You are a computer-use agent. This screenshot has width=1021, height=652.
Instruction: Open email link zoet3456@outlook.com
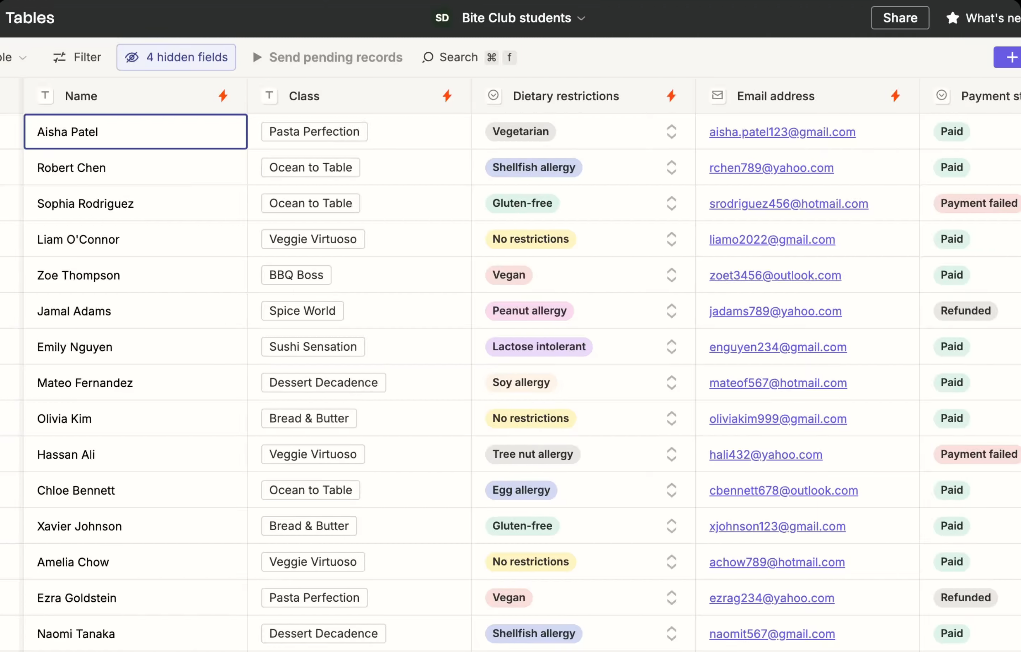[775, 275]
